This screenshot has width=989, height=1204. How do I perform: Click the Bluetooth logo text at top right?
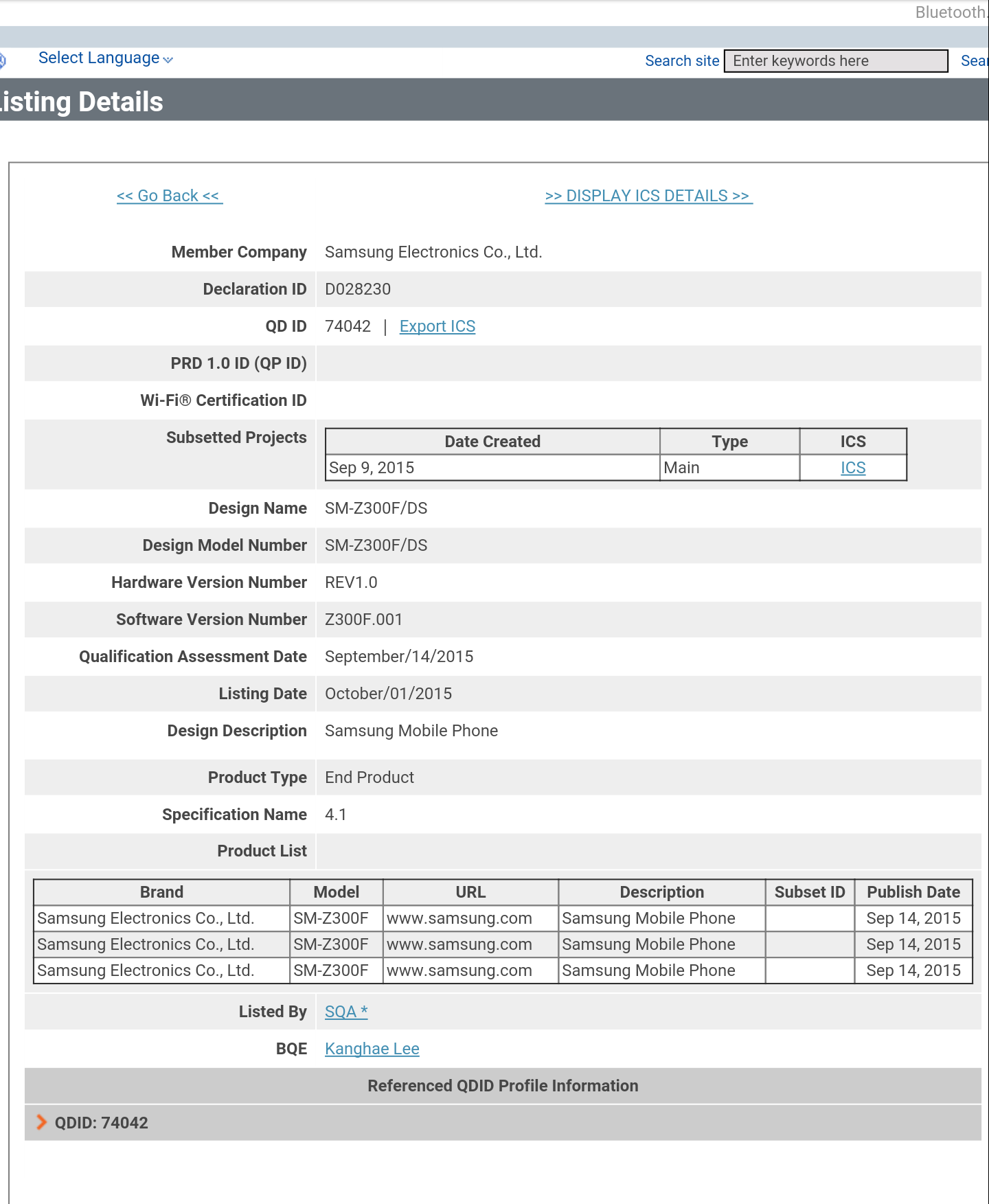coord(951,12)
